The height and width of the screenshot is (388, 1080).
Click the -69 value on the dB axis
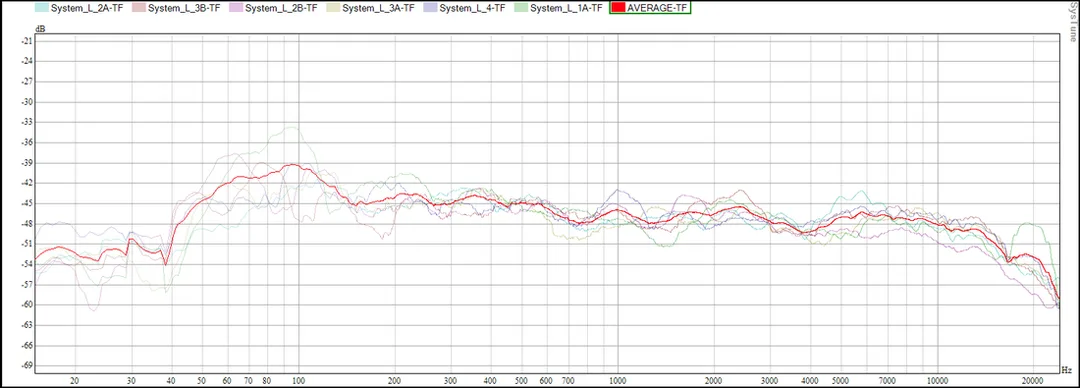pos(28,365)
